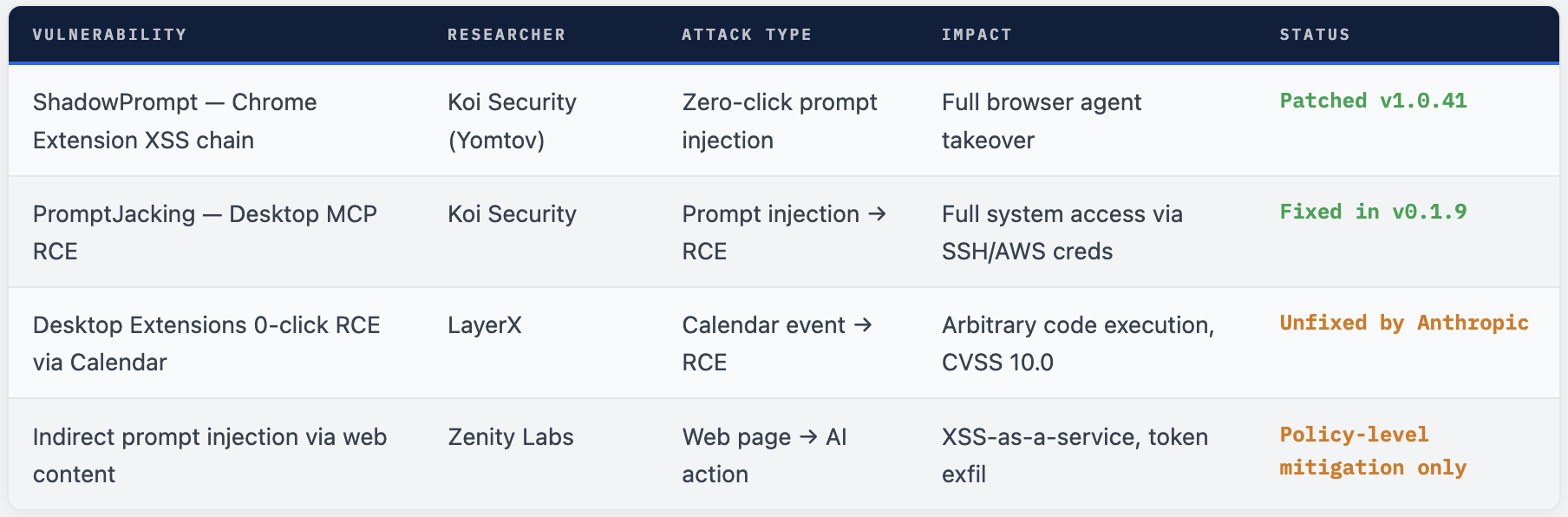Click the Unfixed by Anthropic status

pos(1404,323)
